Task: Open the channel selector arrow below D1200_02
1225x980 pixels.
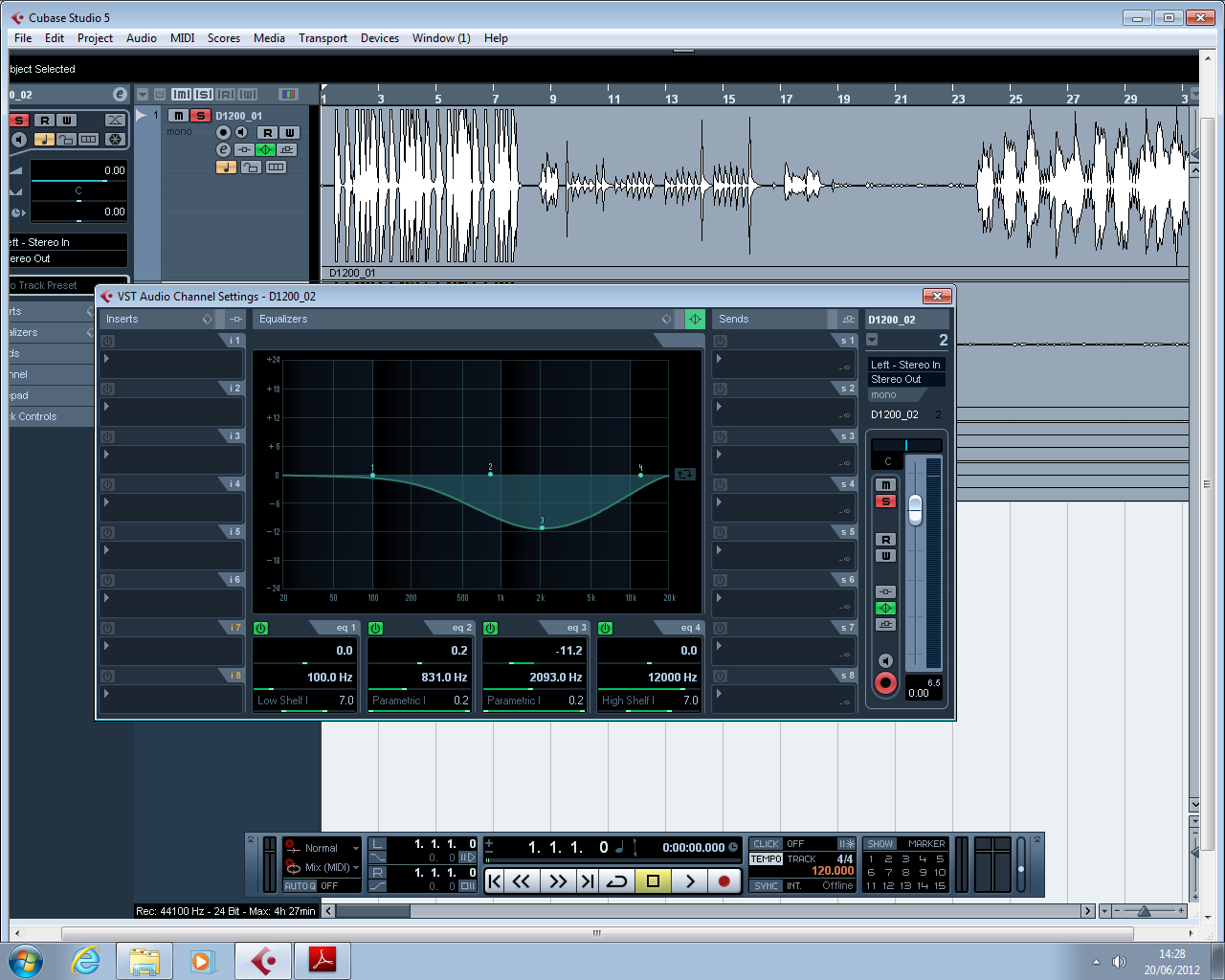Action: click(872, 340)
